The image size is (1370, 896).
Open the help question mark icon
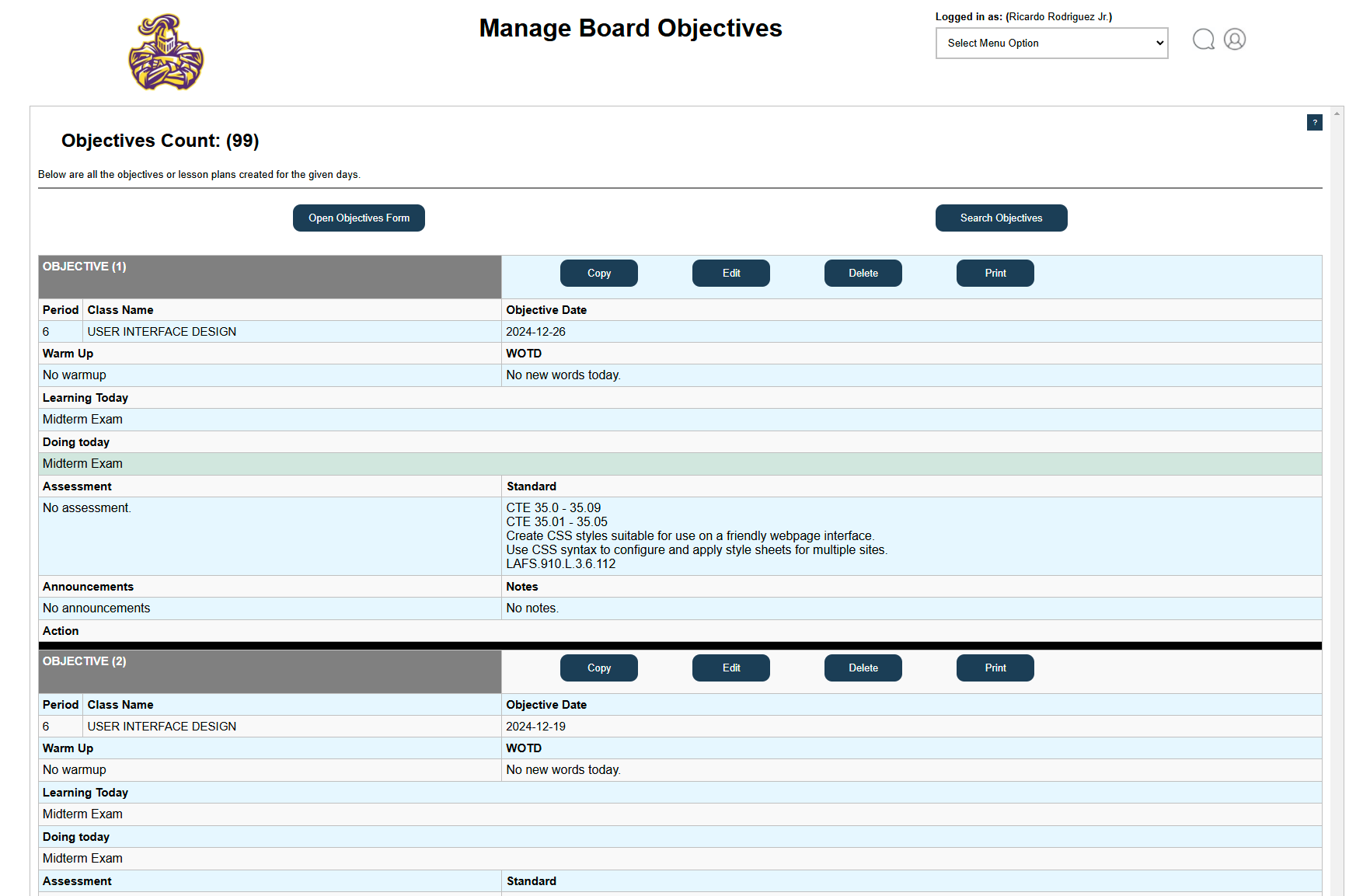1314,122
